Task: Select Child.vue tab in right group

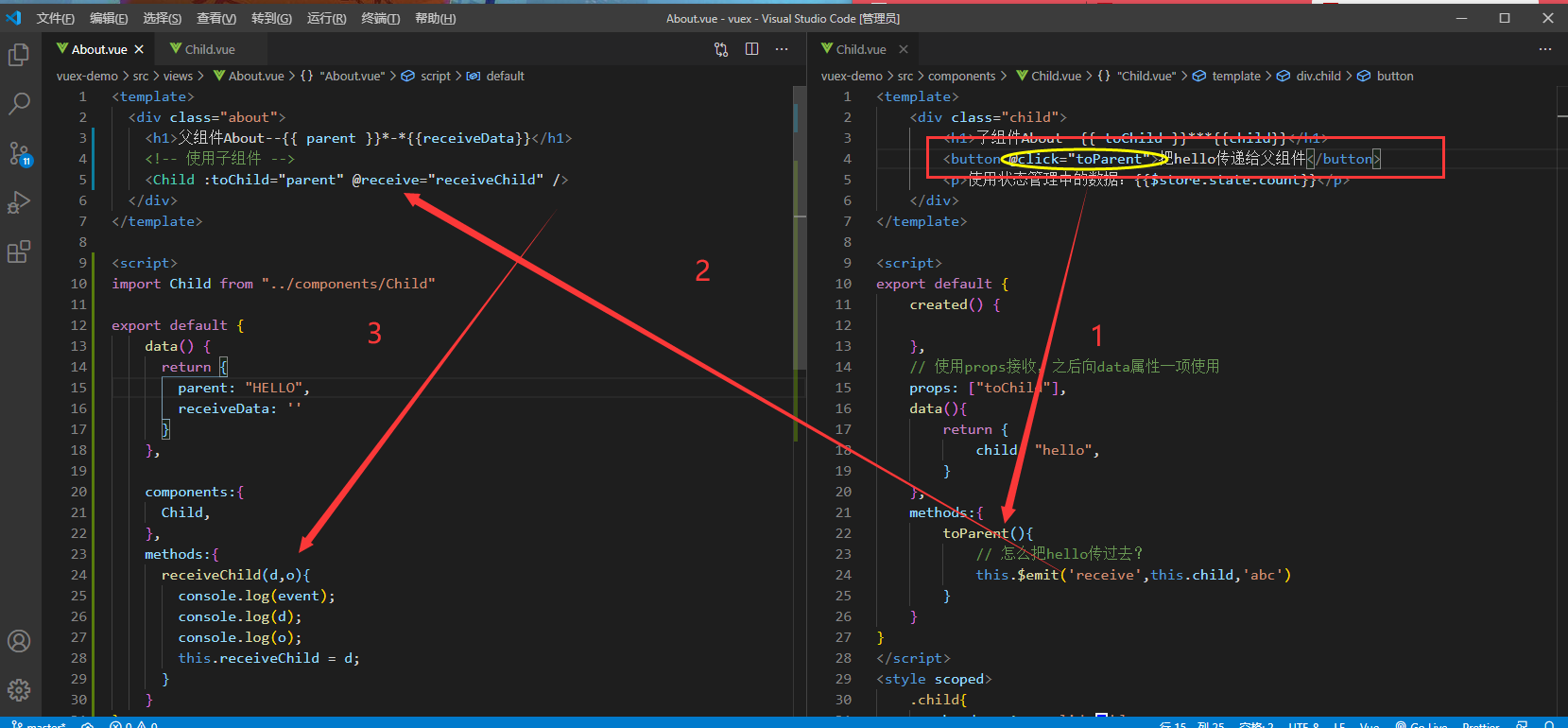Action: coord(861,49)
